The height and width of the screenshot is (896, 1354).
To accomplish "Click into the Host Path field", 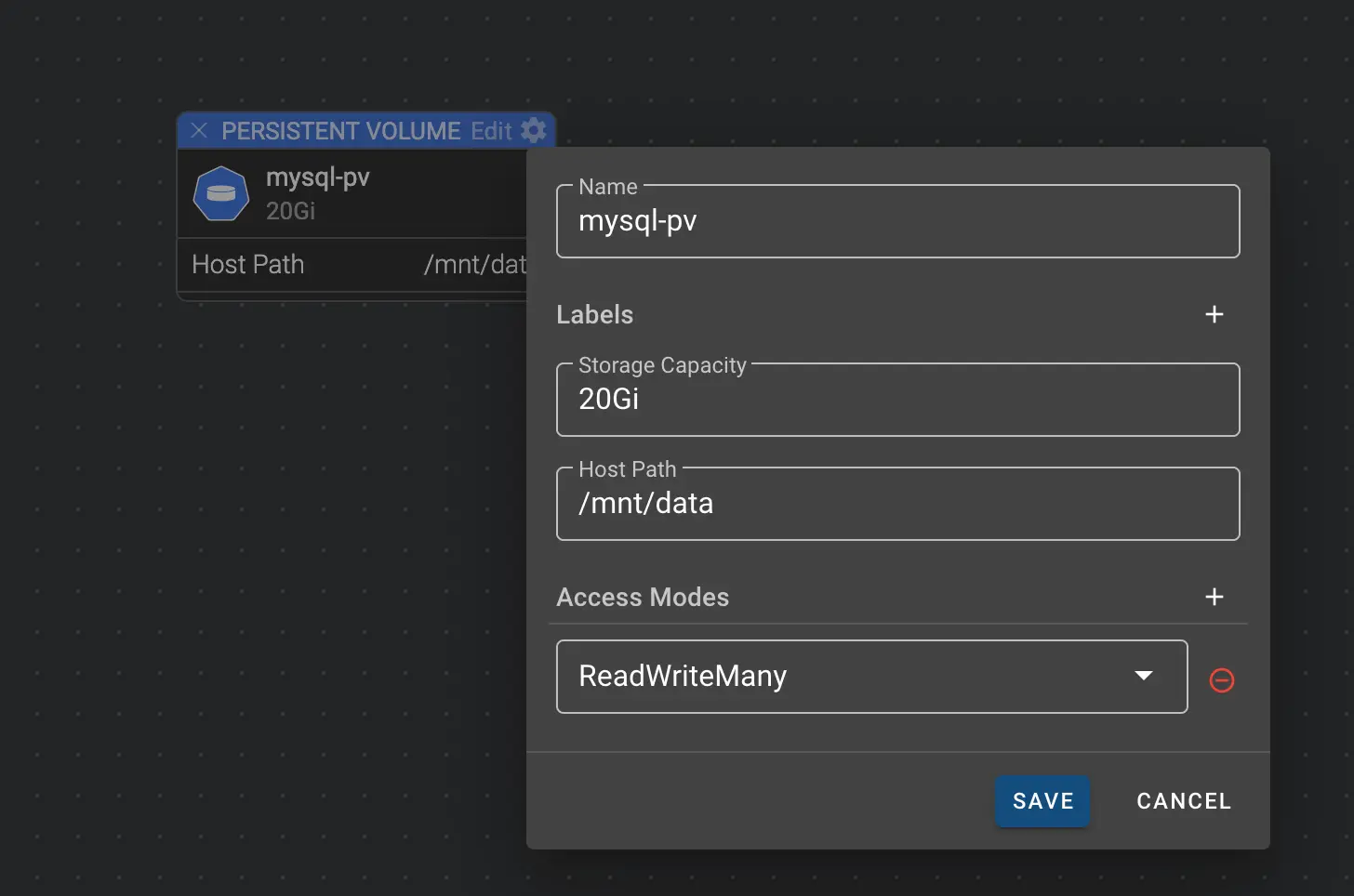I will click(898, 504).
